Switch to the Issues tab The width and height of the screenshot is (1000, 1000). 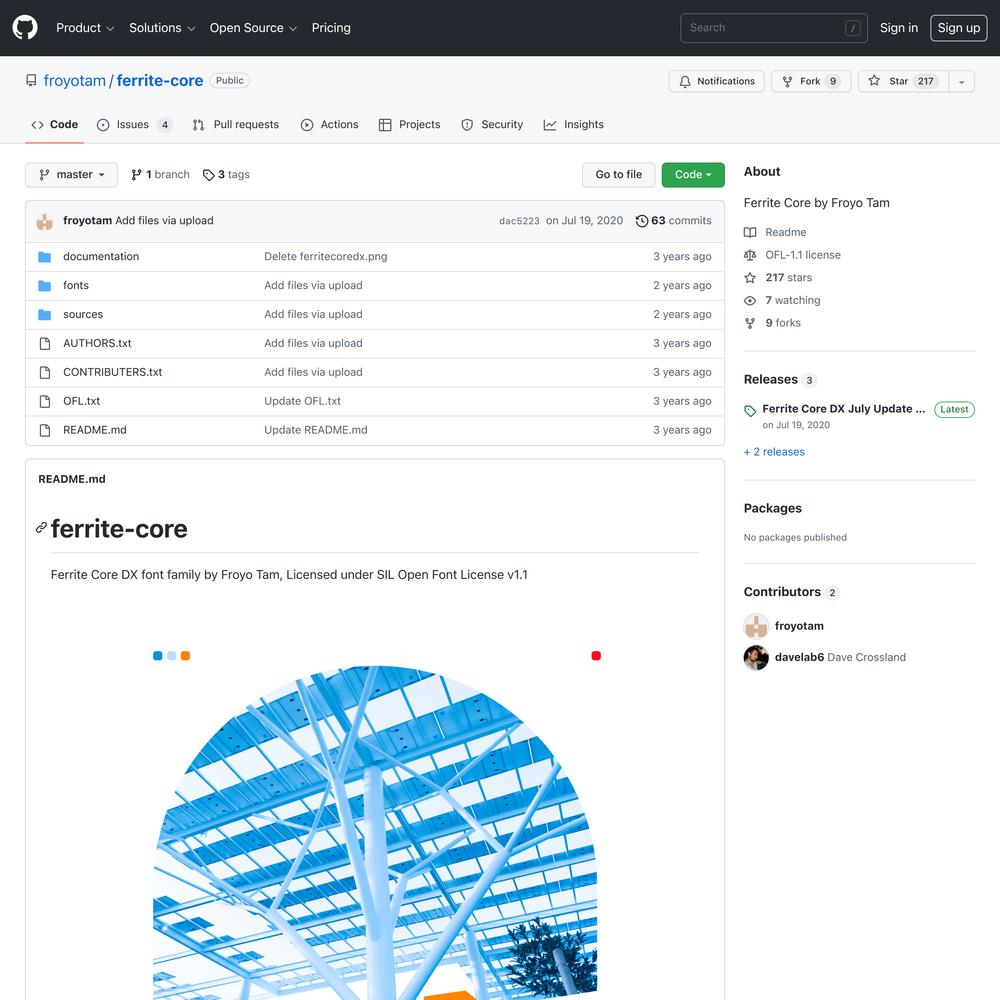click(x=134, y=124)
